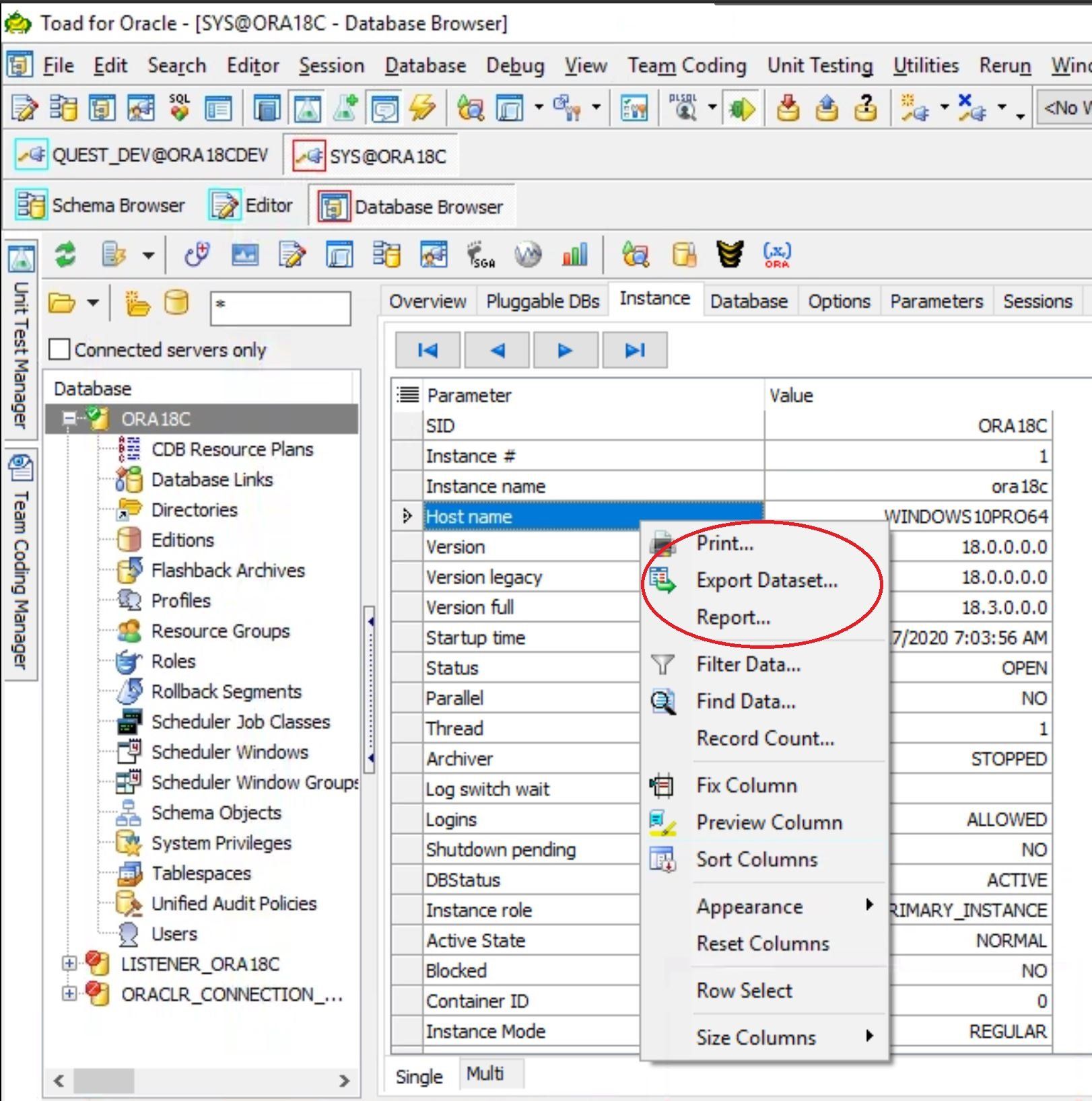Switch to the Parameters tab
The image size is (1092, 1101).
tap(936, 301)
